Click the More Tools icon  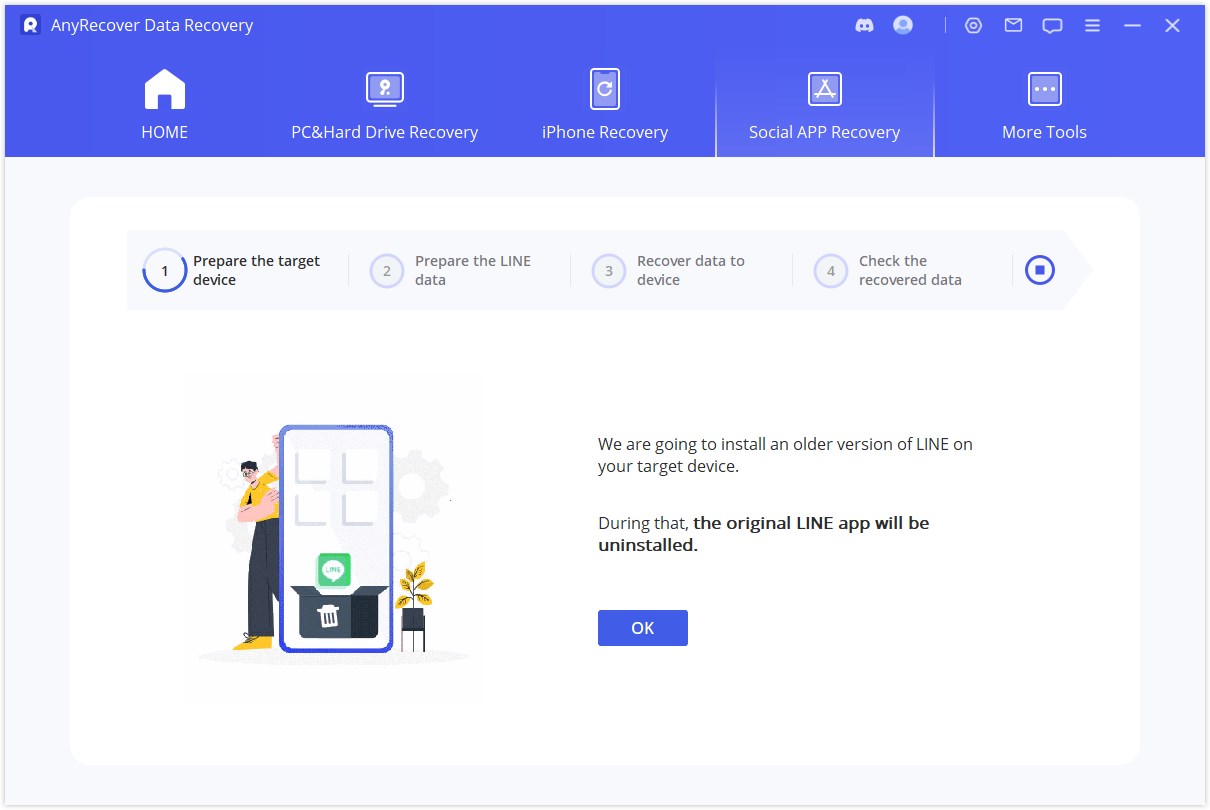click(x=1044, y=89)
